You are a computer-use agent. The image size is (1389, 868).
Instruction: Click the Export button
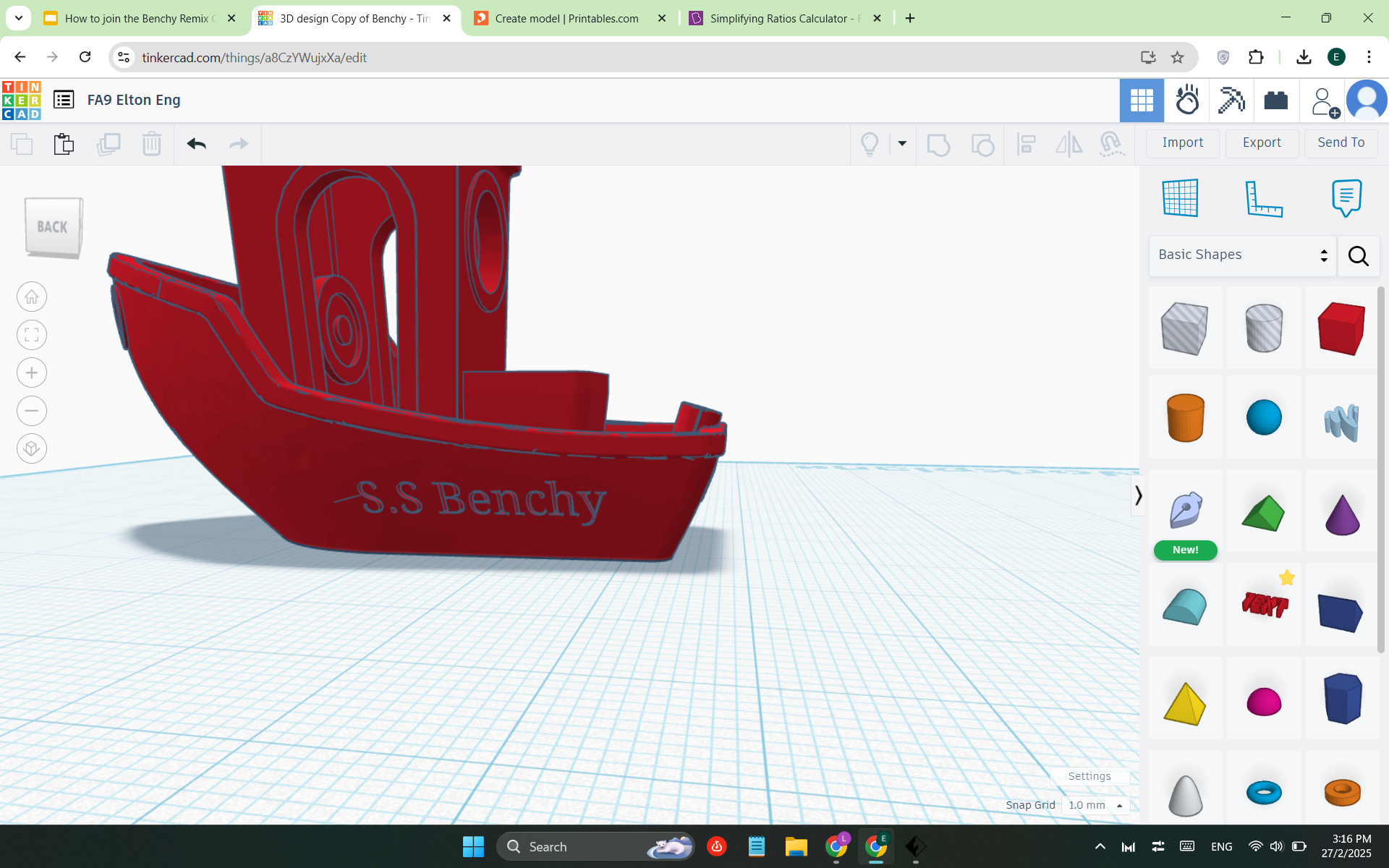pos(1262,143)
